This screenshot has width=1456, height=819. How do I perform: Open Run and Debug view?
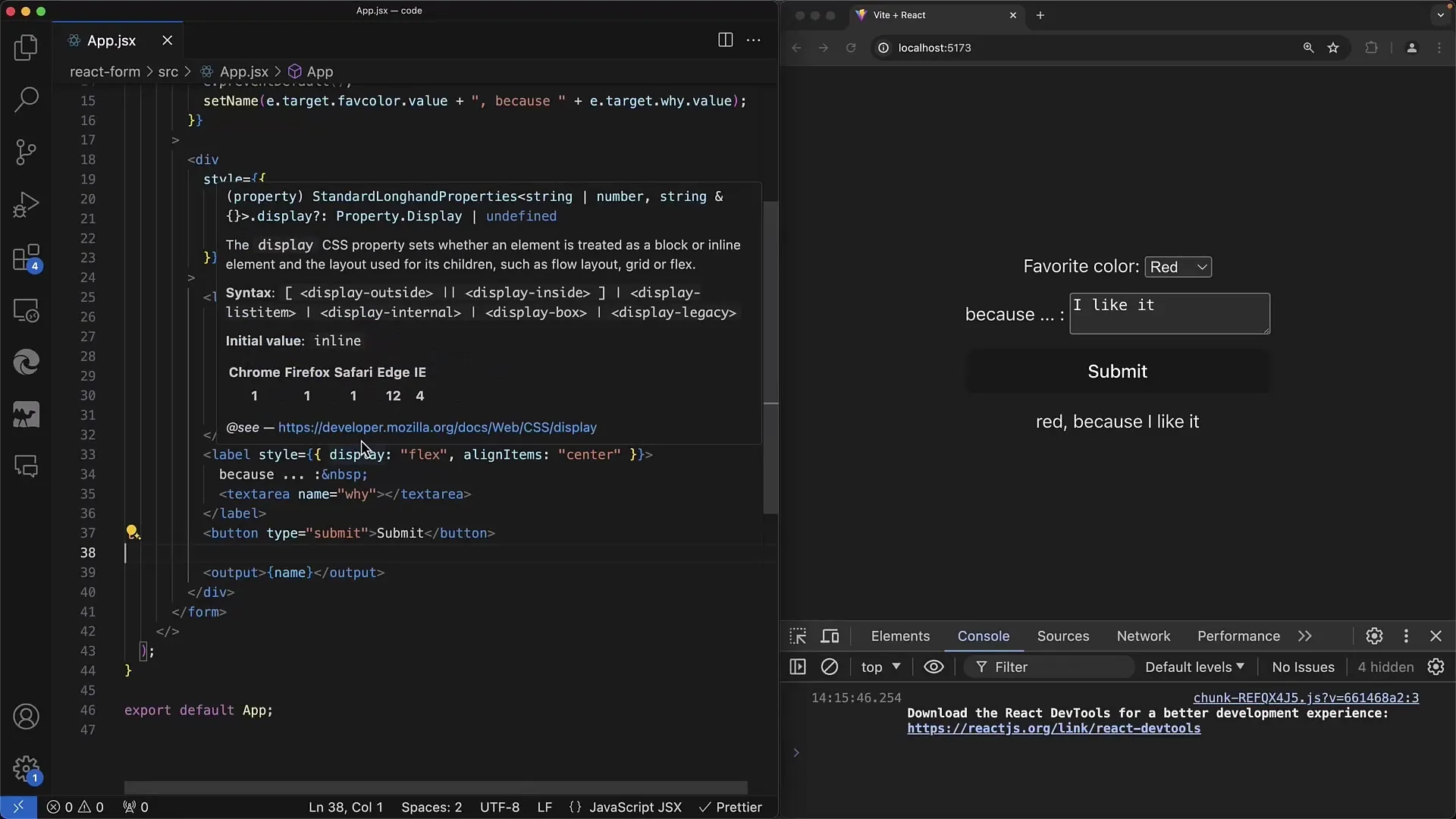[26, 205]
